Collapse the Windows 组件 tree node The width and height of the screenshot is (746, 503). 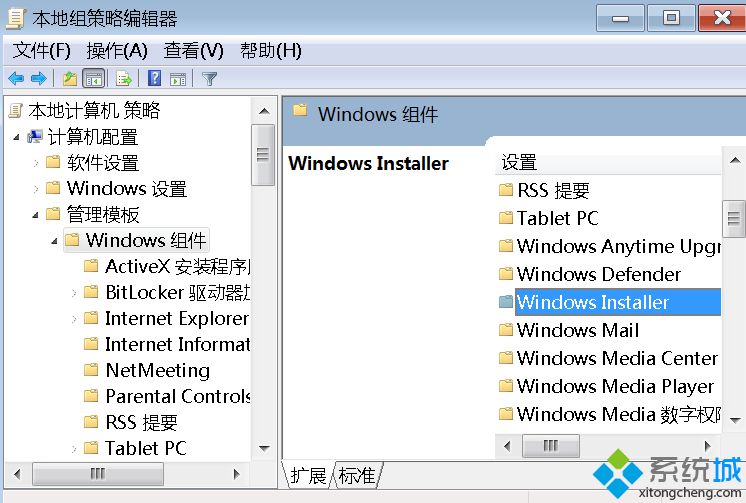point(55,241)
